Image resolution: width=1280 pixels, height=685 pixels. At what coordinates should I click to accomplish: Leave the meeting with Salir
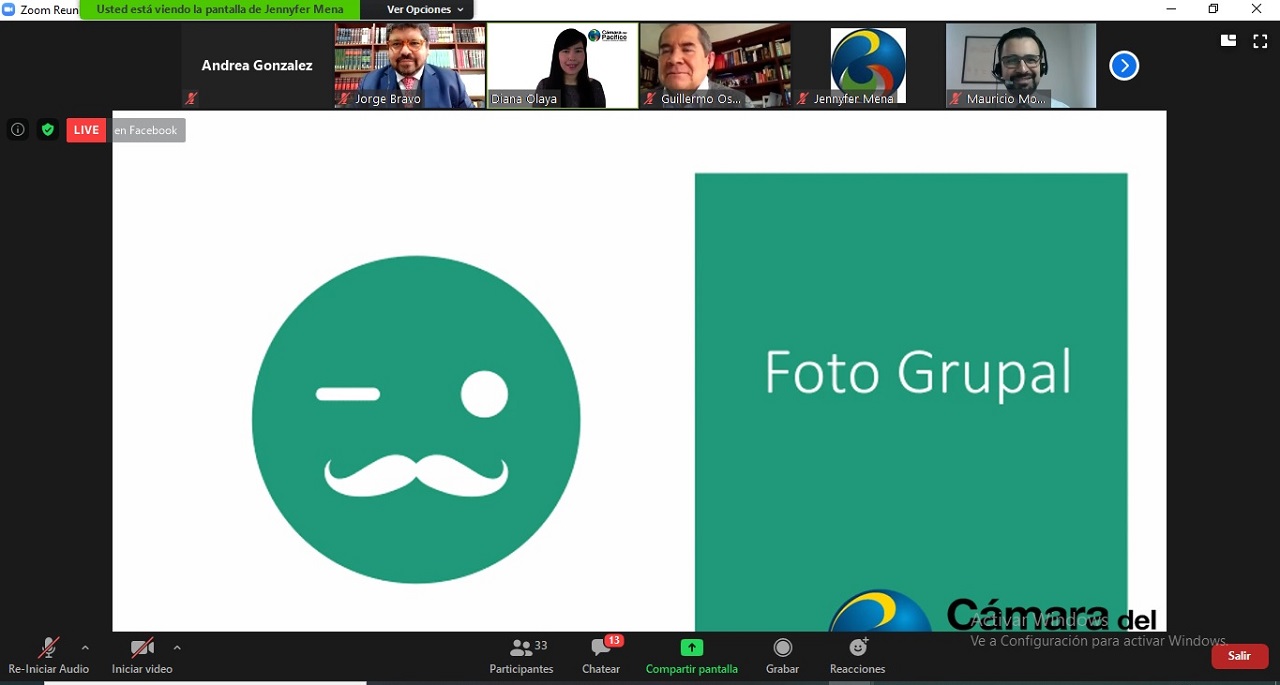point(1240,656)
